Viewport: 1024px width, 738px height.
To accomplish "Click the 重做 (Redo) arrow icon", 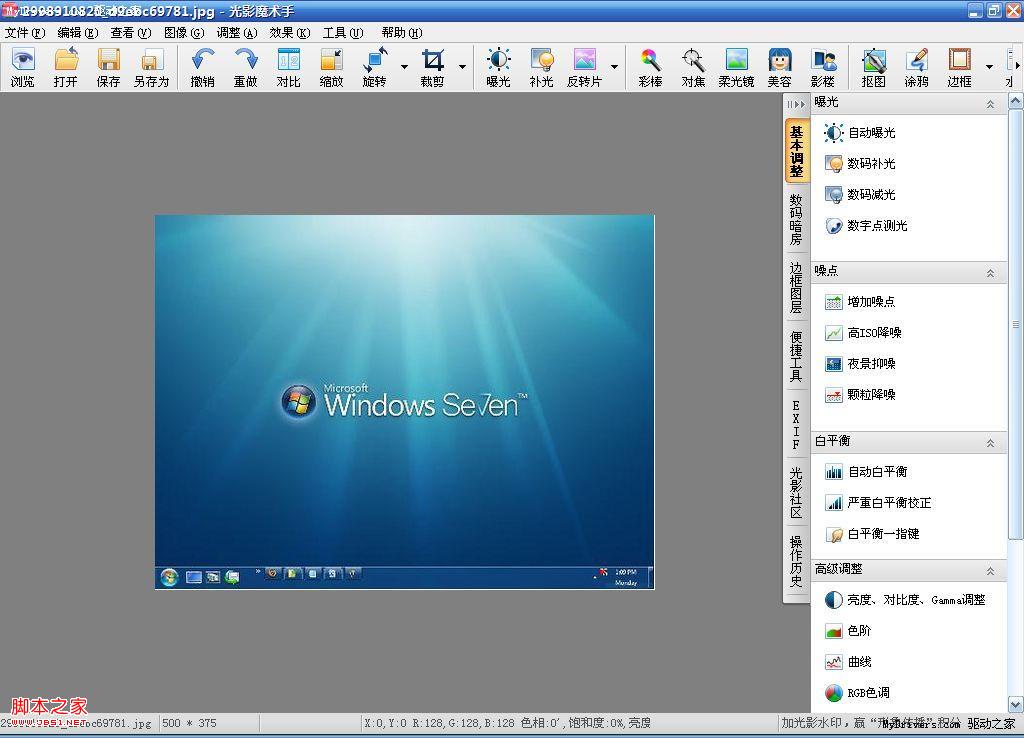I will [246, 67].
